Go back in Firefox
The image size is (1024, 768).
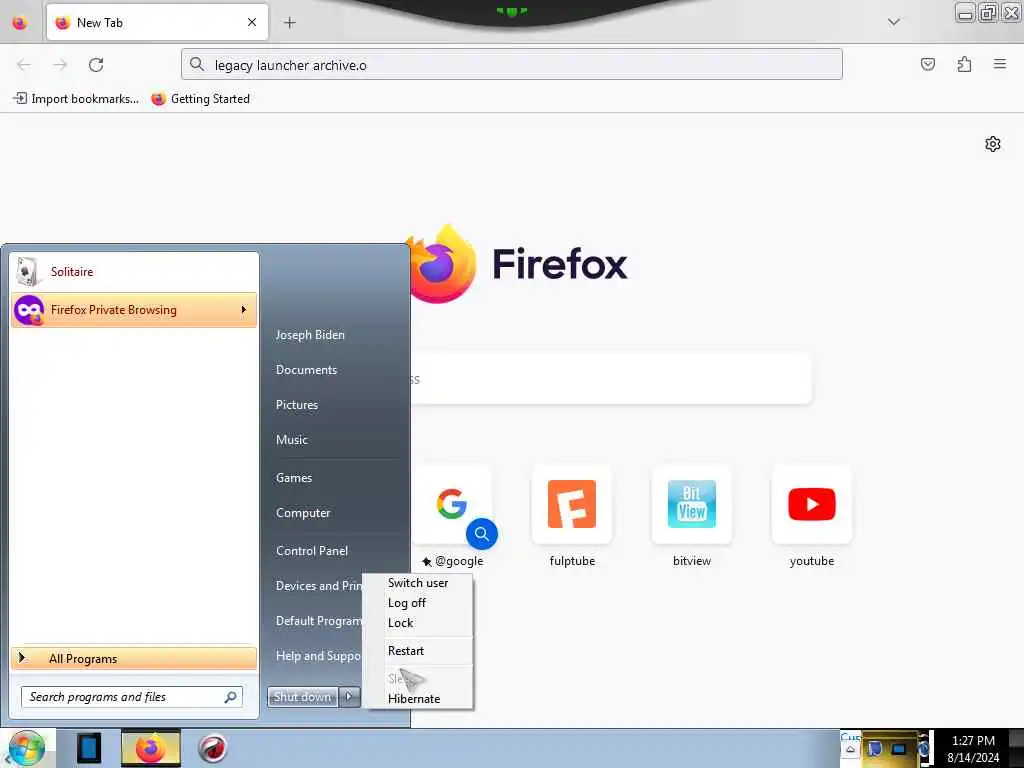[24, 64]
